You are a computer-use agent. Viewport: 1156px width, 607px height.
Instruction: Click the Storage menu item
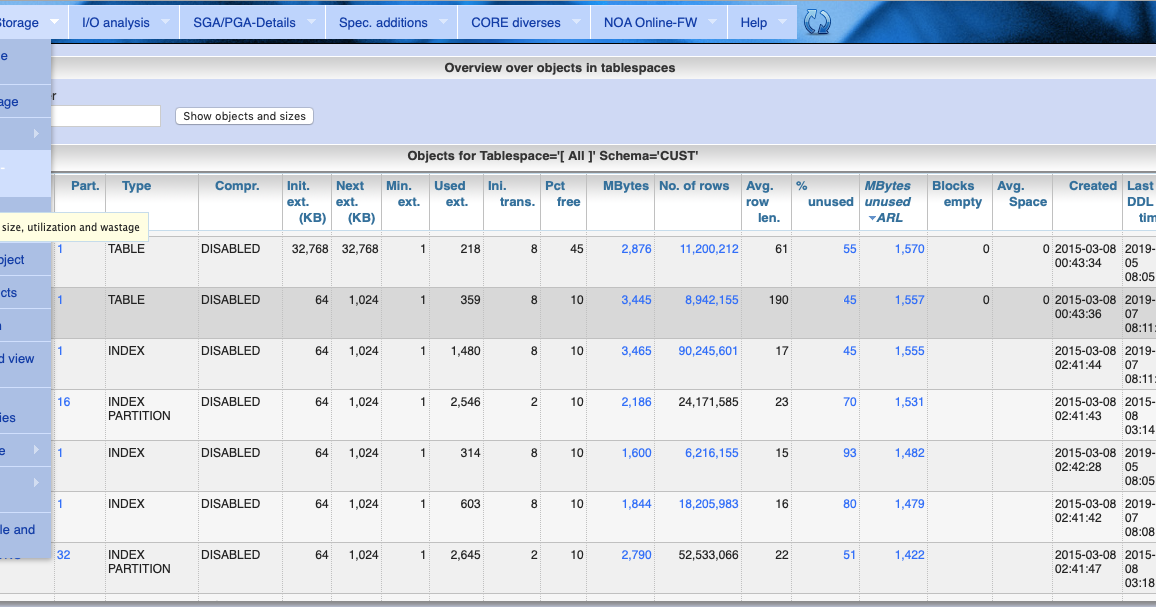pos(20,21)
